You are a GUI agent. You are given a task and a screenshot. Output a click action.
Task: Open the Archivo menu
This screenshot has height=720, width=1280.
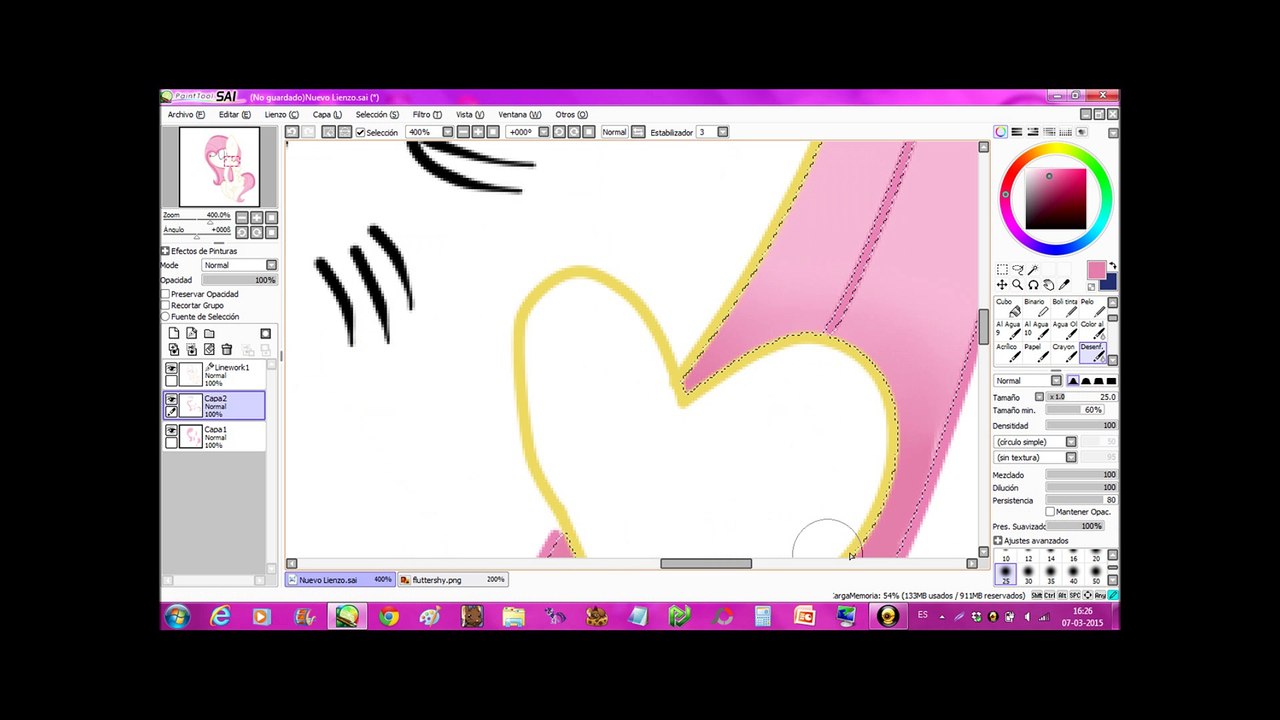point(186,115)
